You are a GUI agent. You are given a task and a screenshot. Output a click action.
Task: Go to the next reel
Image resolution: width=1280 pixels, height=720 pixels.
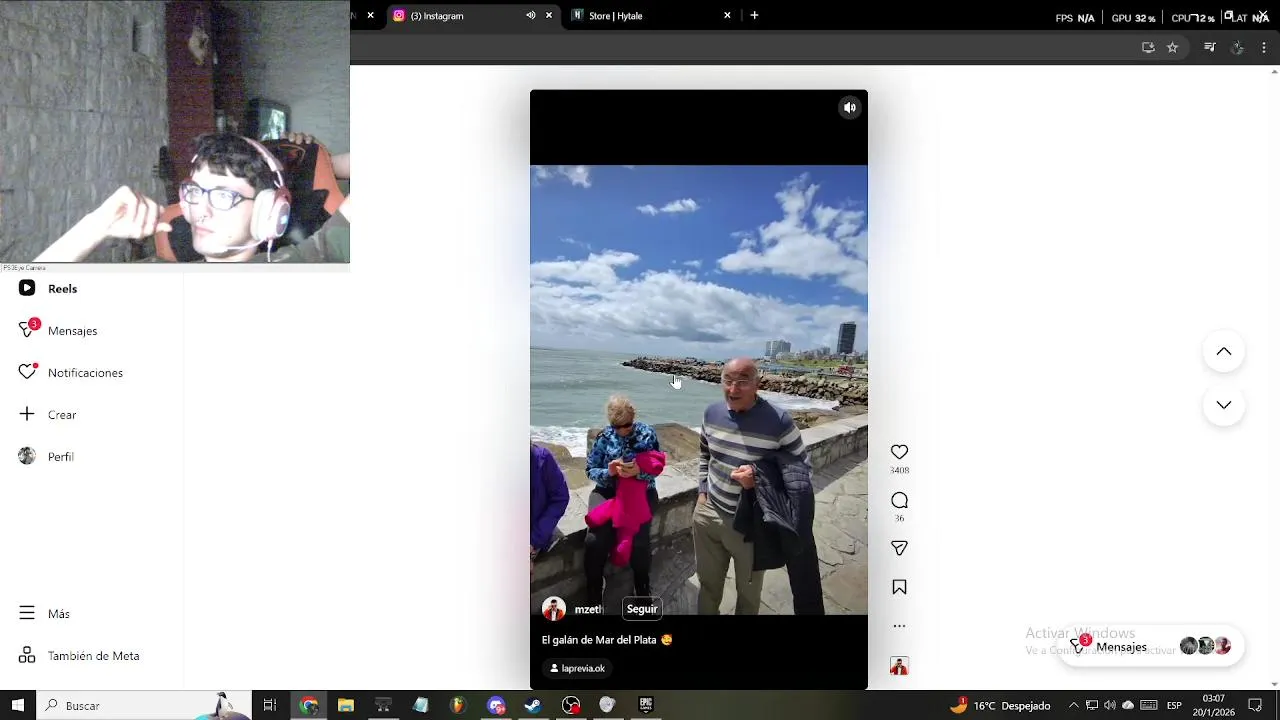(x=1223, y=405)
